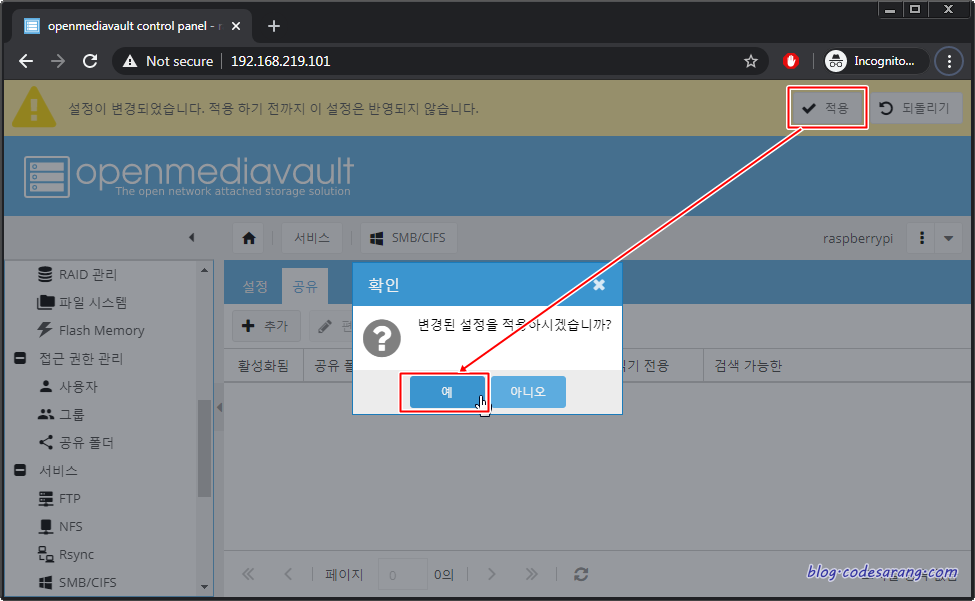Click the 적용 apply button
The image size is (975, 601).
pos(827,108)
